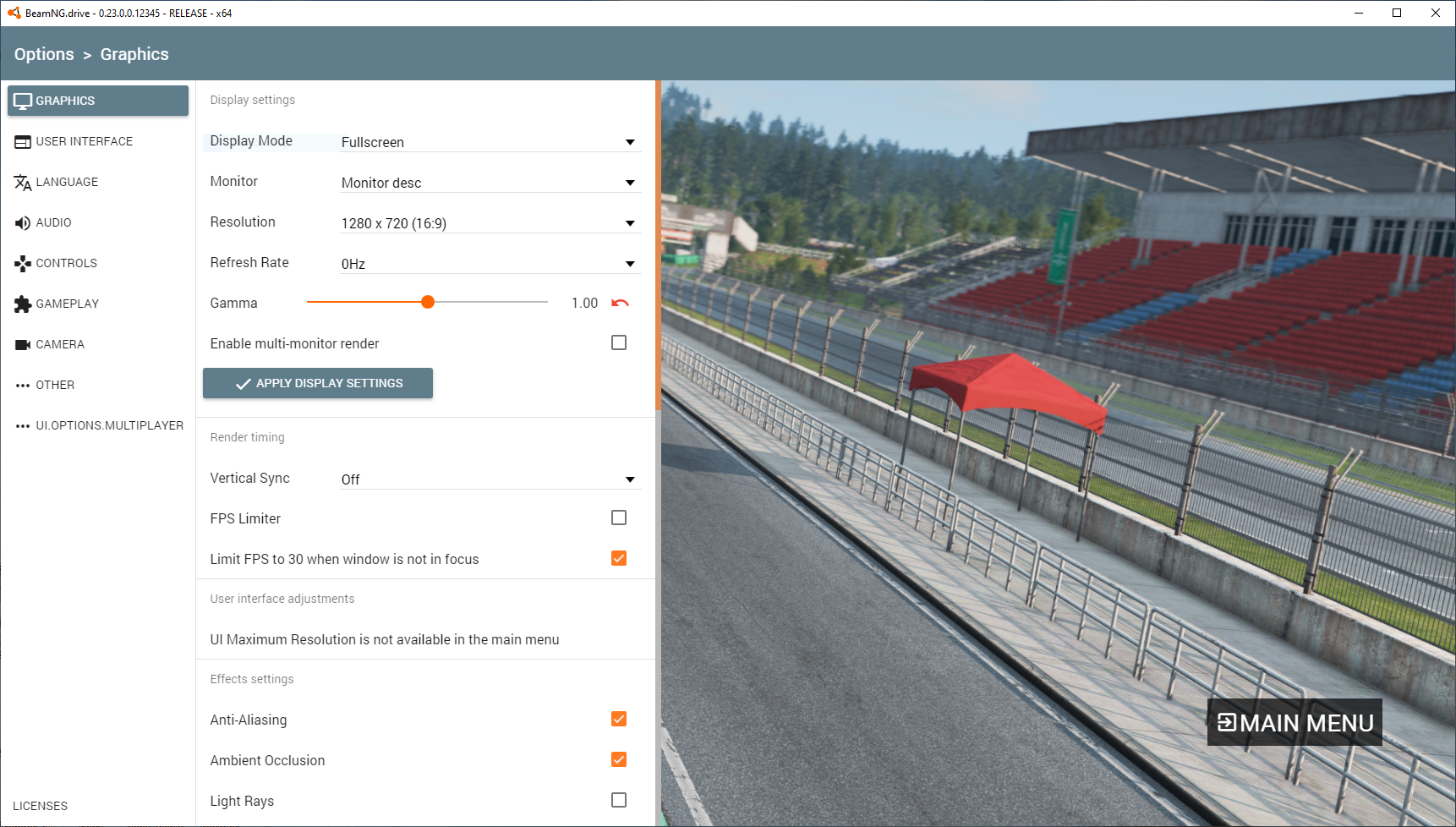Click the Controls gamepad icon
The image size is (1456, 827).
point(23,264)
